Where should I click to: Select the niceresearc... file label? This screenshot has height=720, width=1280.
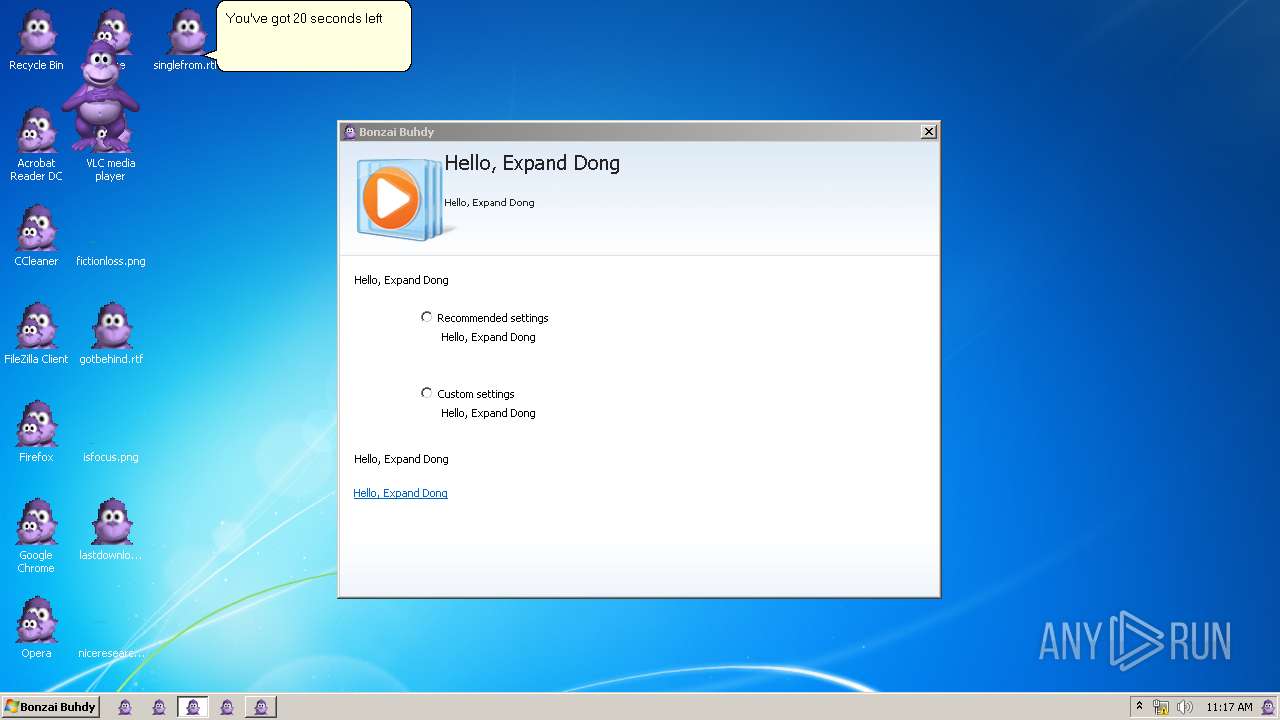pos(111,653)
